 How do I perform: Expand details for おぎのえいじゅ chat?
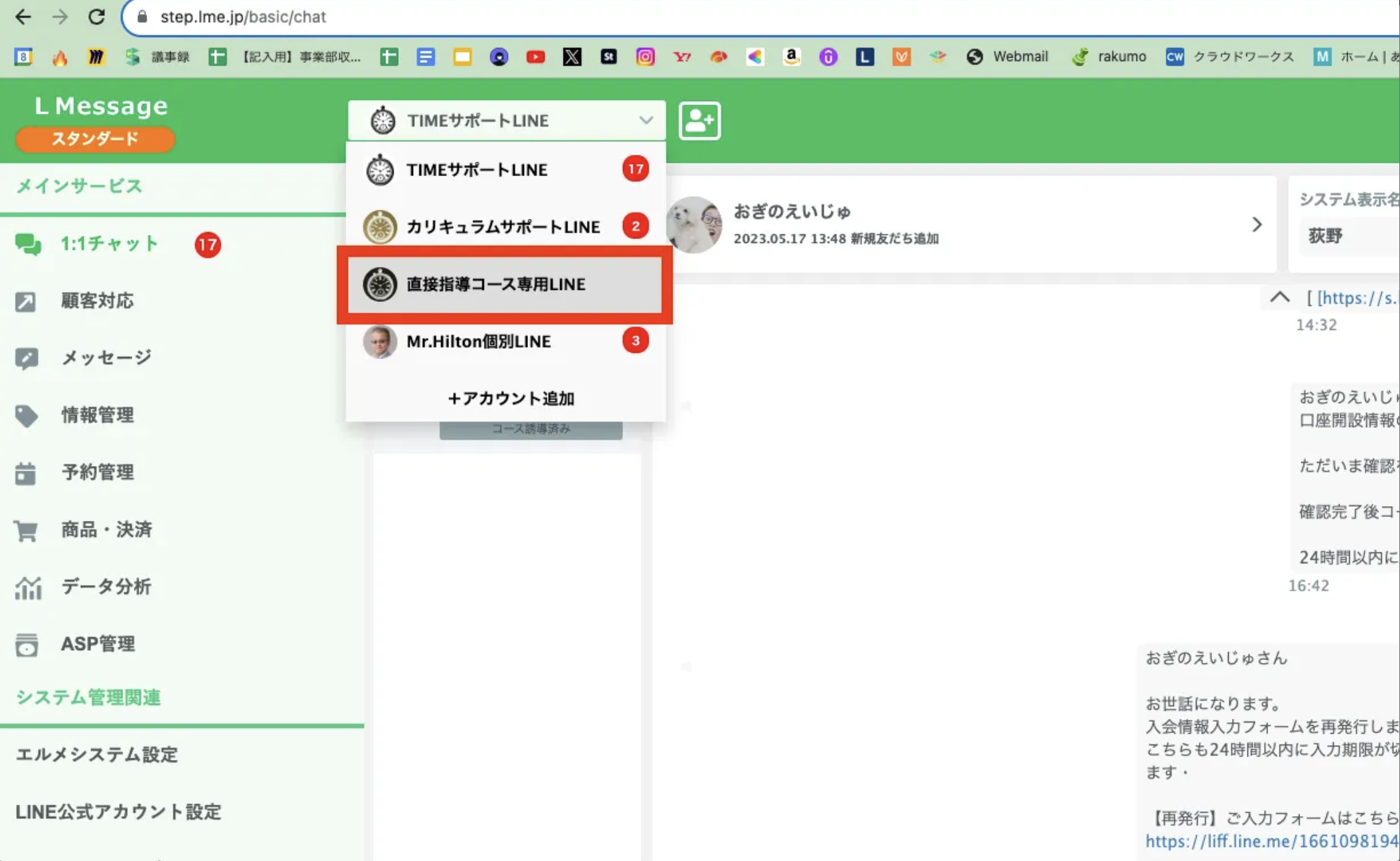pos(1257,224)
